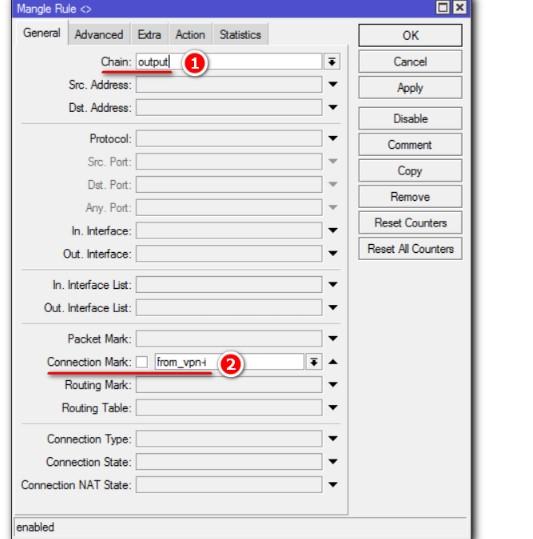Confirm the rule with OK button
Image resolution: width=533 pixels, height=539 pixels.
coord(410,35)
